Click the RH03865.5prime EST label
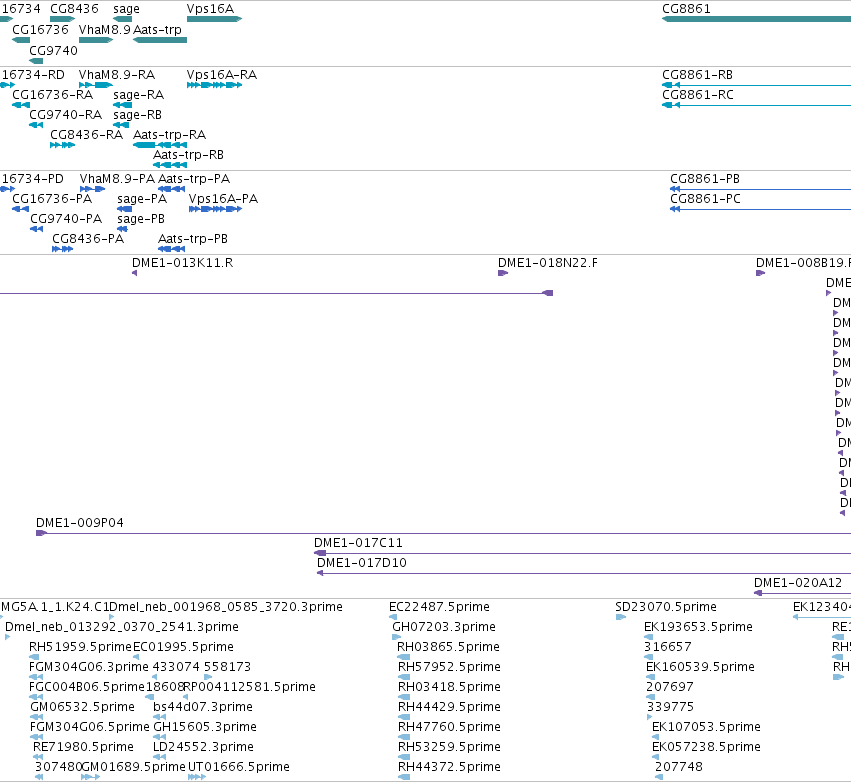 448,647
